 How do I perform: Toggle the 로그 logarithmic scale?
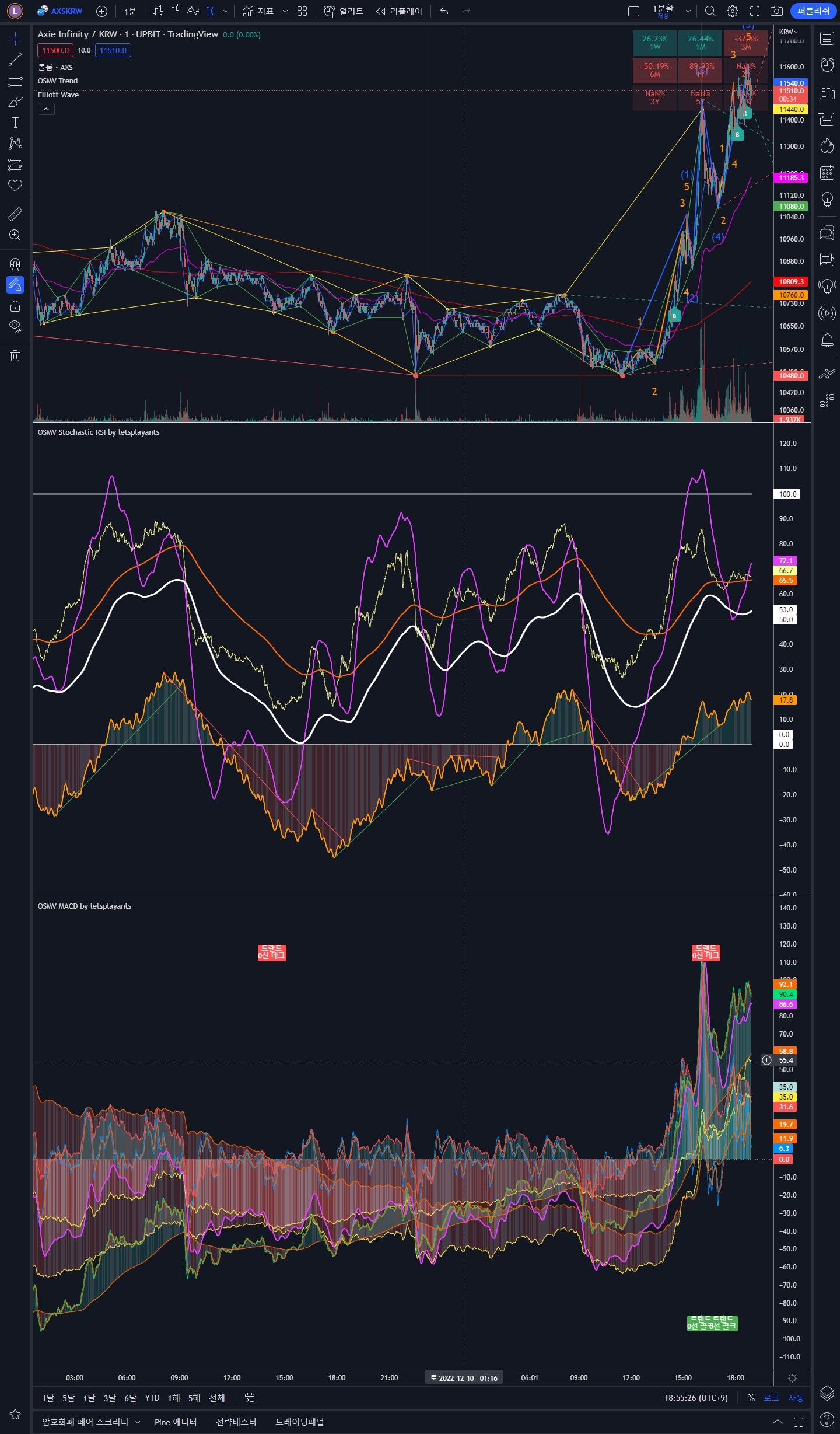[x=772, y=1398]
